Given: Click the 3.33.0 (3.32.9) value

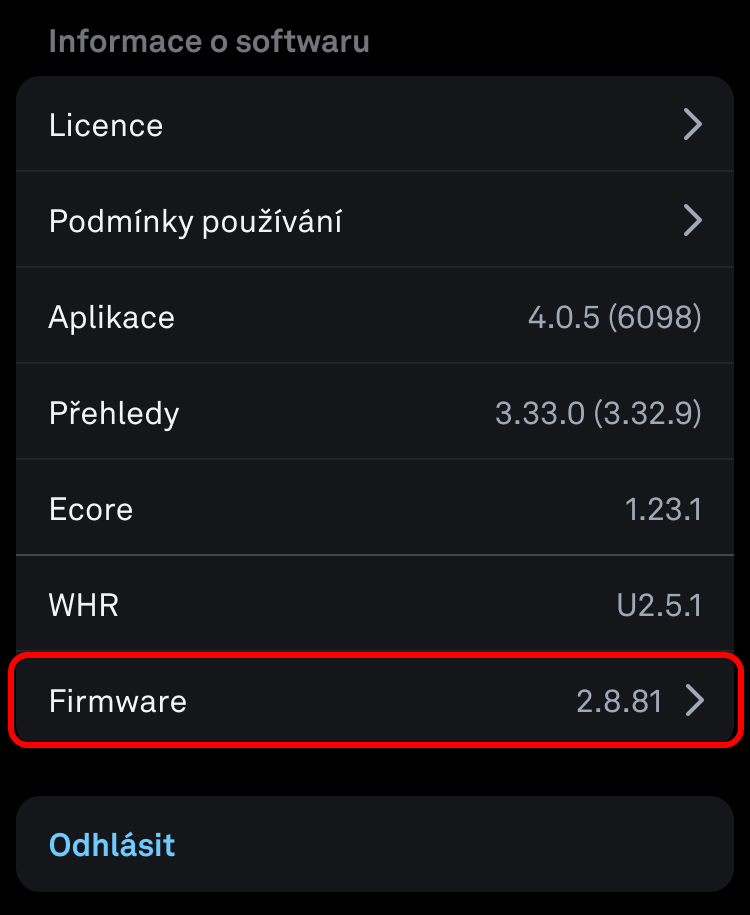Looking at the screenshot, I should (x=598, y=413).
